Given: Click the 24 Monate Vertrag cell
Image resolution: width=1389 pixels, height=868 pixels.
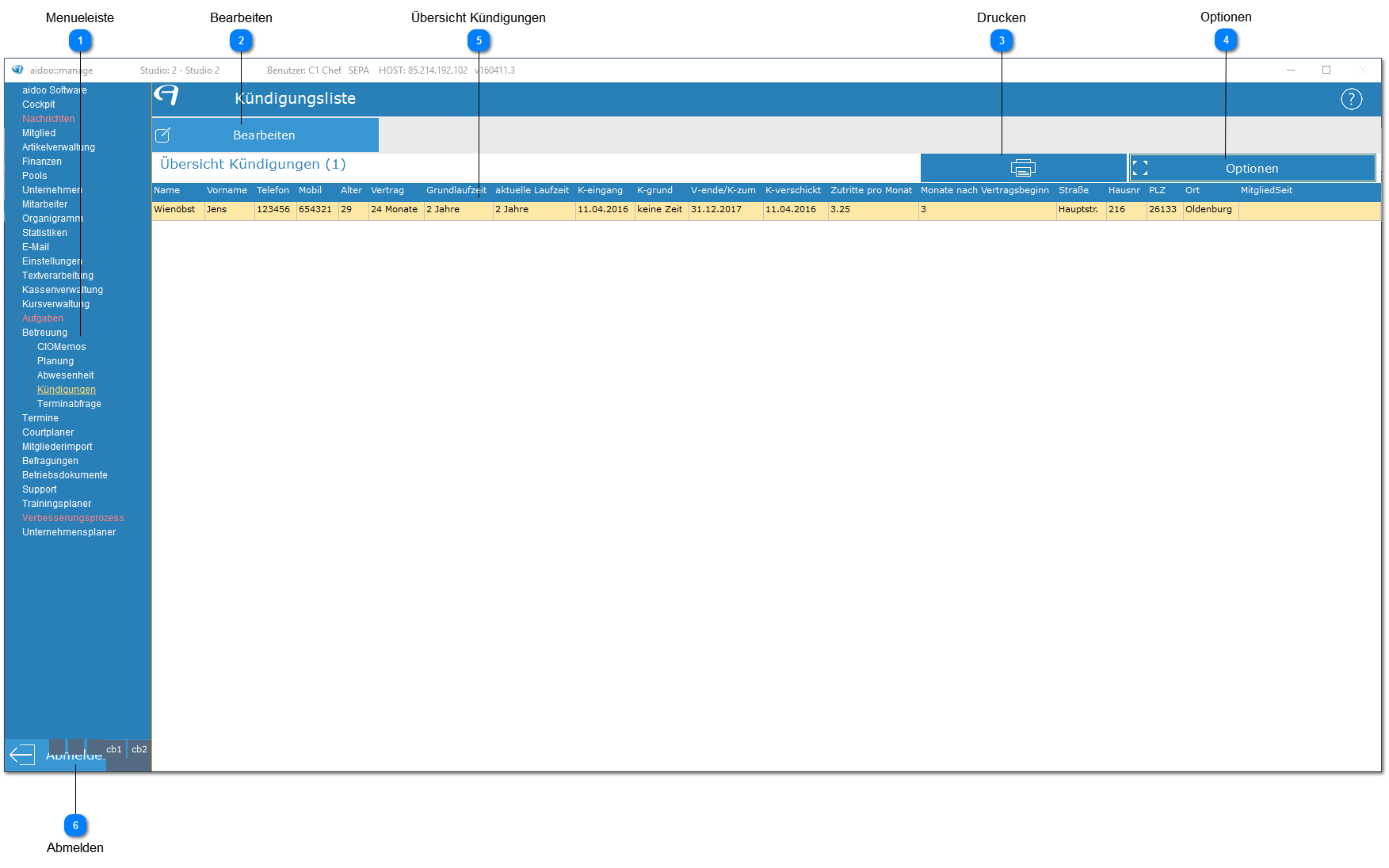Looking at the screenshot, I should point(395,210).
